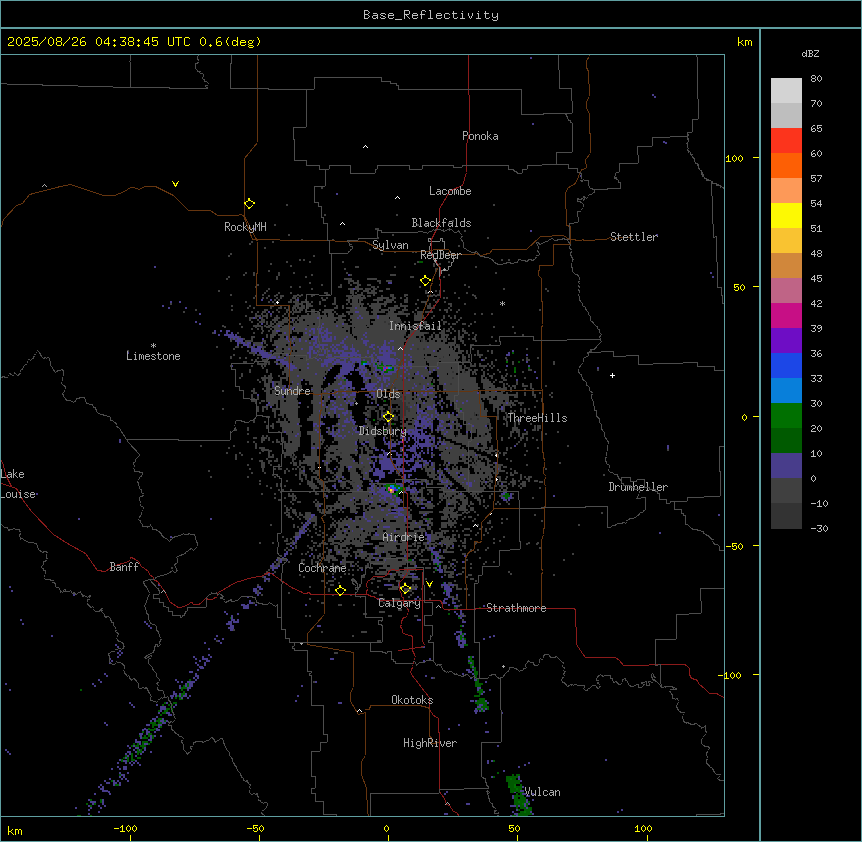The width and height of the screenshot is (862, 842).
Task: Pick the red 60-65 dBZ legend color
Action: coord(786,140)
